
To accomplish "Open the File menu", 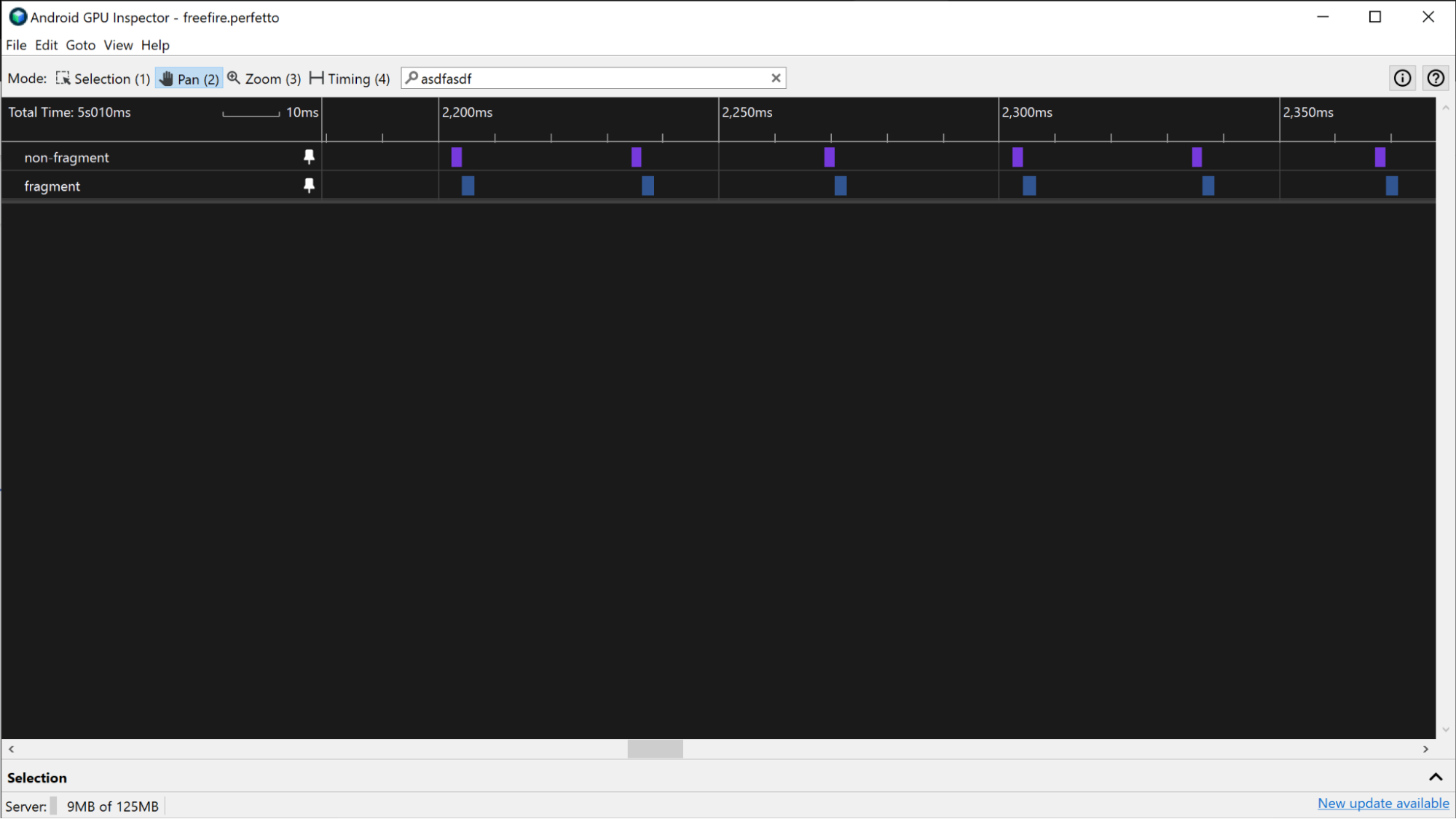I will [x=15, y=45].
